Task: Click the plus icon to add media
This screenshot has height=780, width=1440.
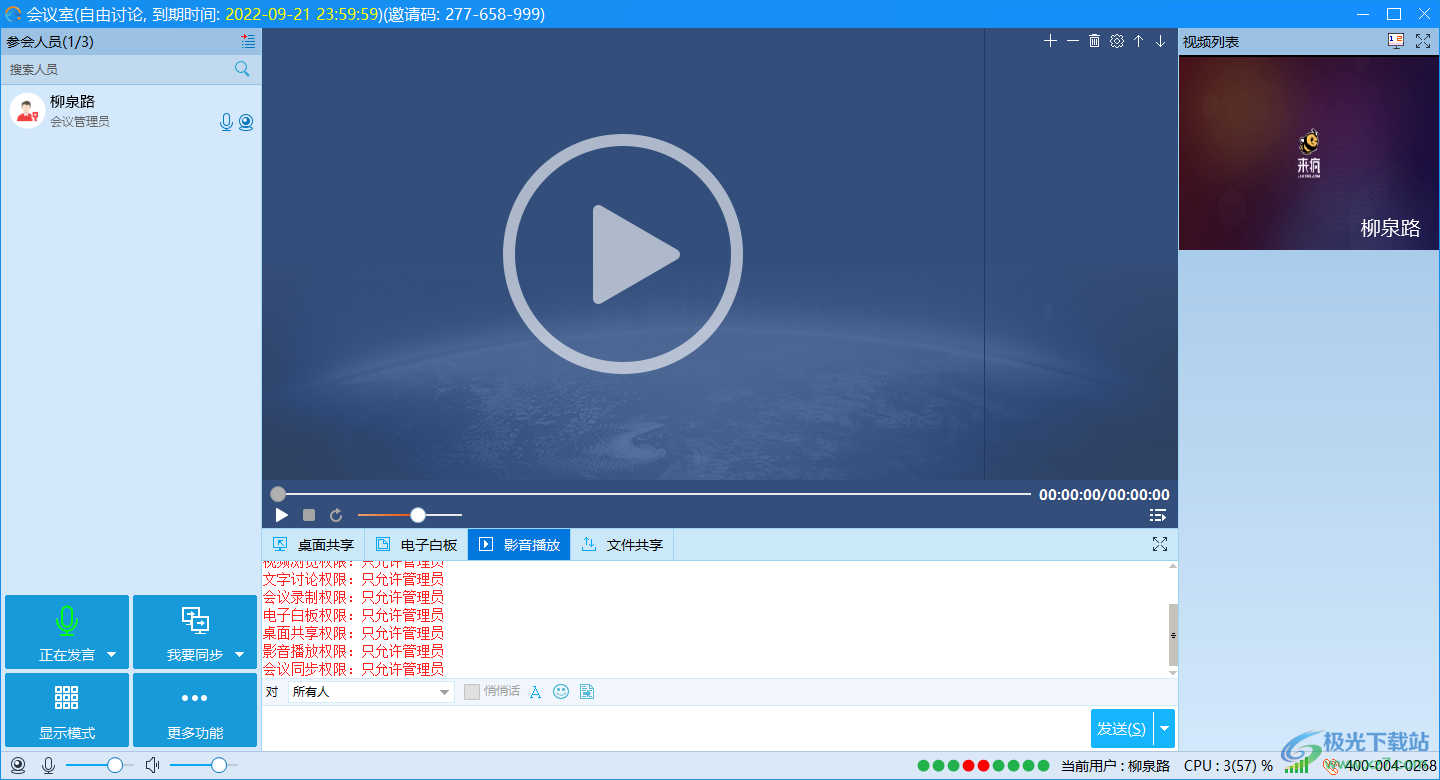Action: (x=1050, y=41)
